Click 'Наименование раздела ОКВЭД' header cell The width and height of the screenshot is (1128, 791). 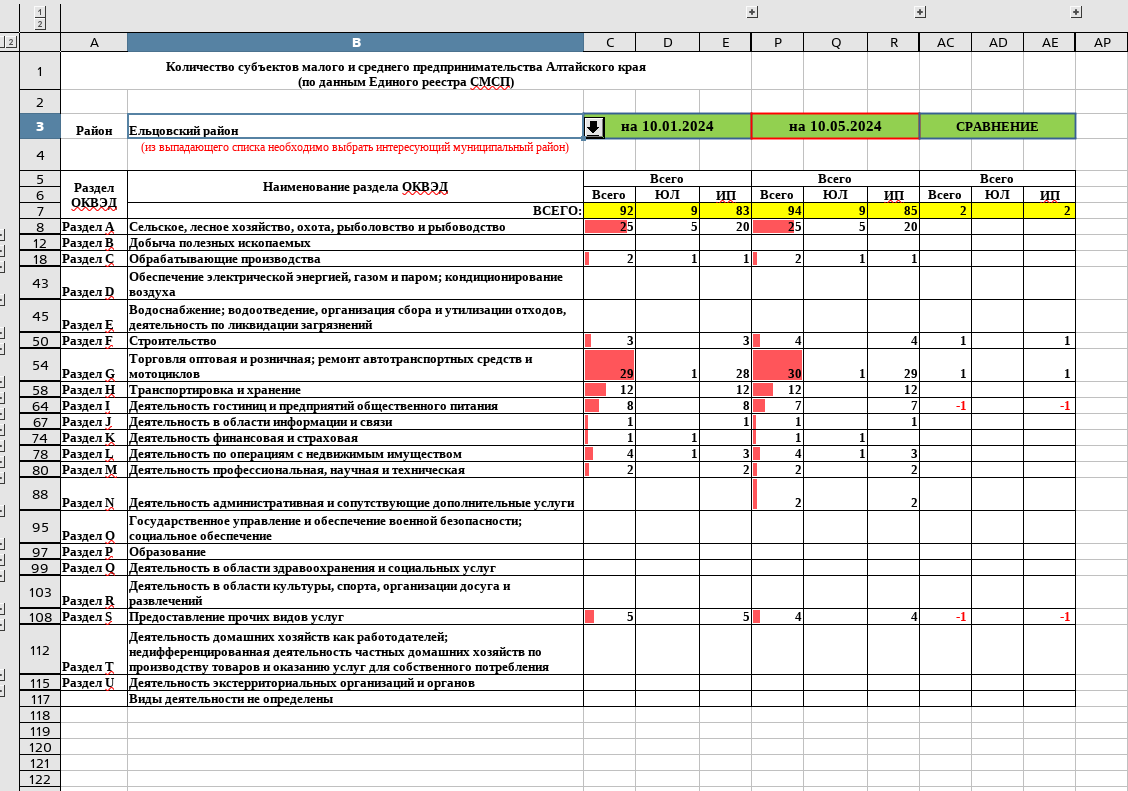click(355, 187)
